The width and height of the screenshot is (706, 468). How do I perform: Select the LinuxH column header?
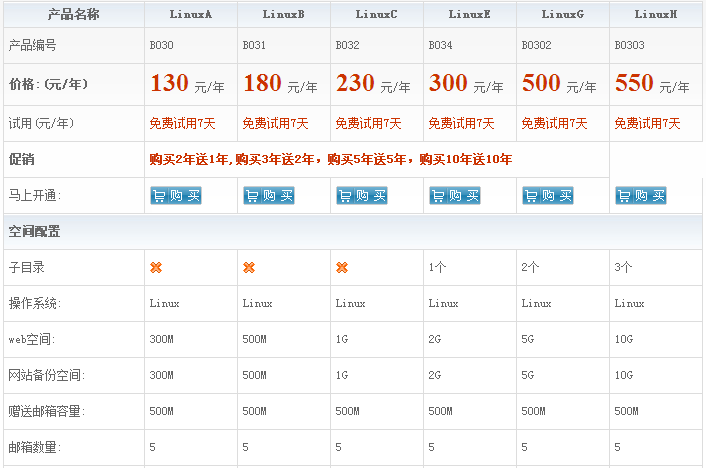(x=656, y=14)
